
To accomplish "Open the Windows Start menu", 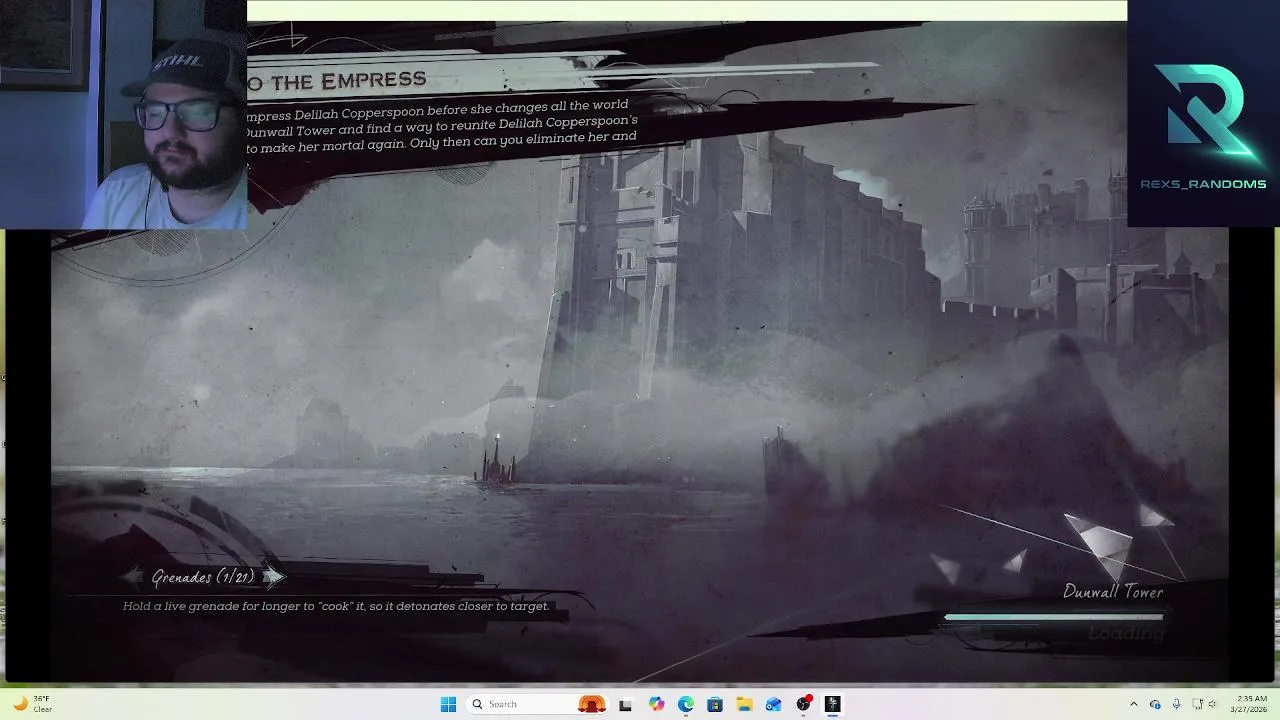I will pos(448,704).
